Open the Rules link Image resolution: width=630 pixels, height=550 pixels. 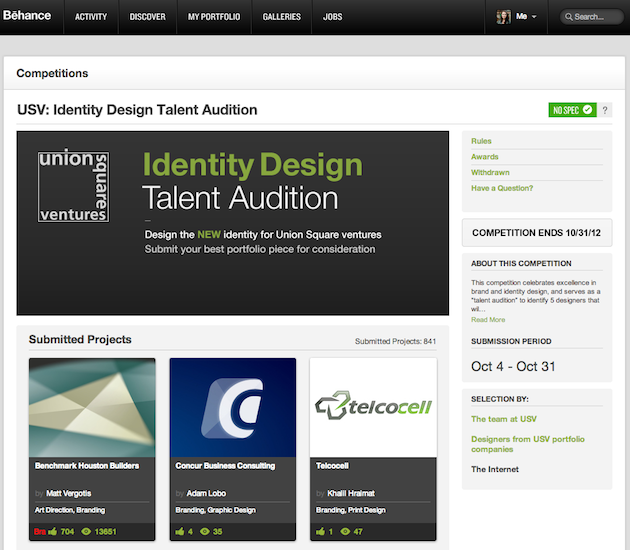[x=481, y=141]
